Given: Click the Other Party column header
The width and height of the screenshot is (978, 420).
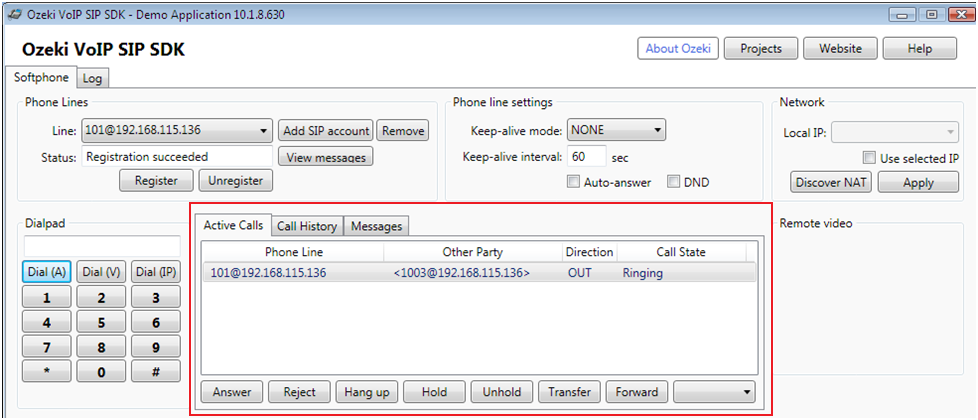Looking at the screenshot, I should tap(473, 252).
